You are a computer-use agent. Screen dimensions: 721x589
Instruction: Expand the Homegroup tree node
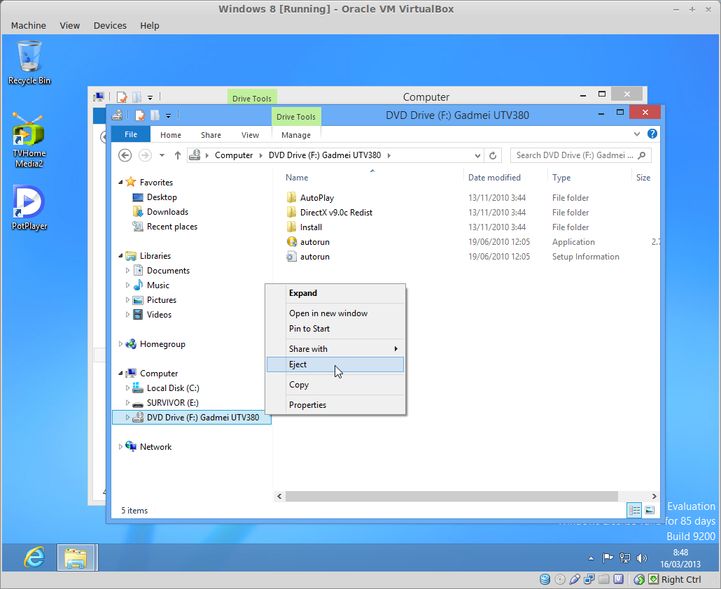pyautogui.click(x=120, y=344)
